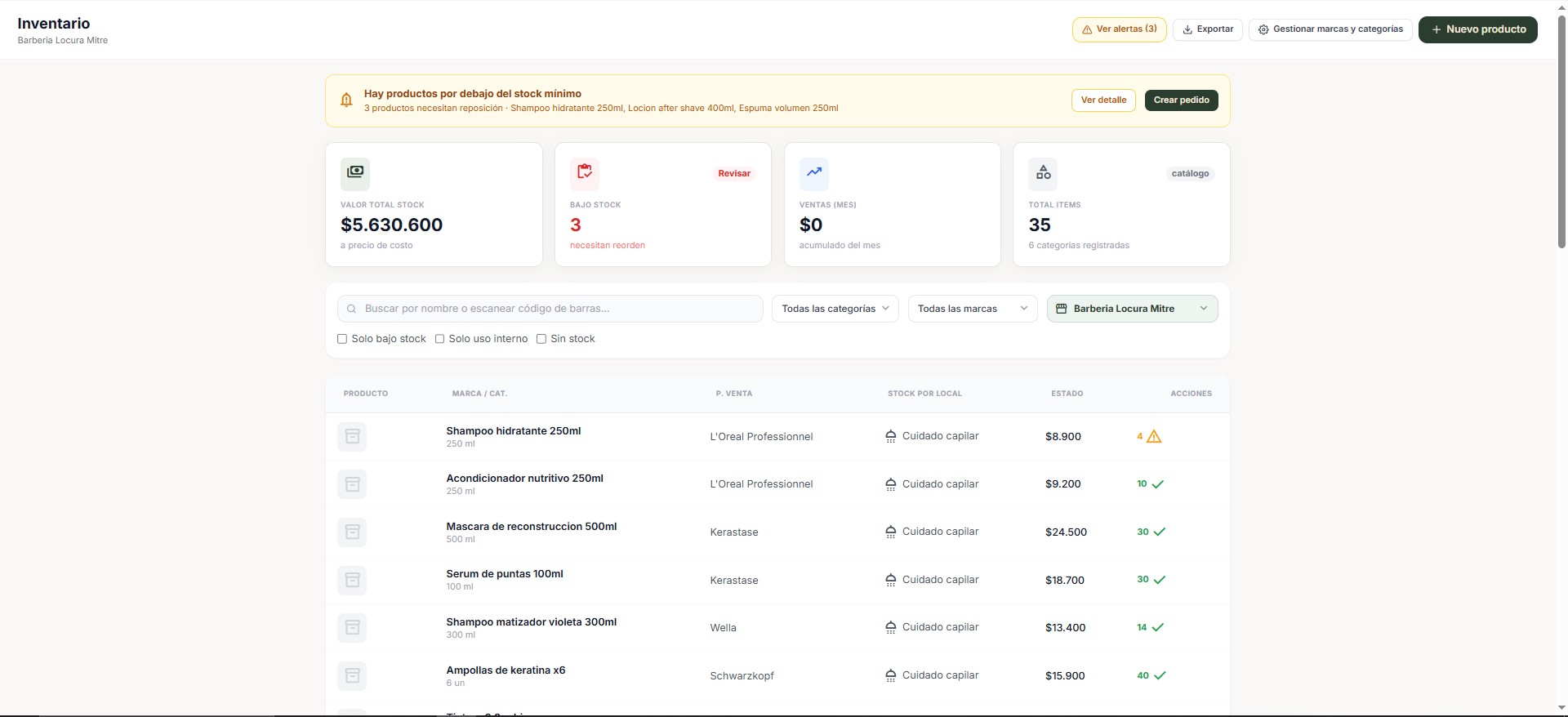
Task: Click the Revisar badge on Bajo Stock card
Action: pos(734,173)
